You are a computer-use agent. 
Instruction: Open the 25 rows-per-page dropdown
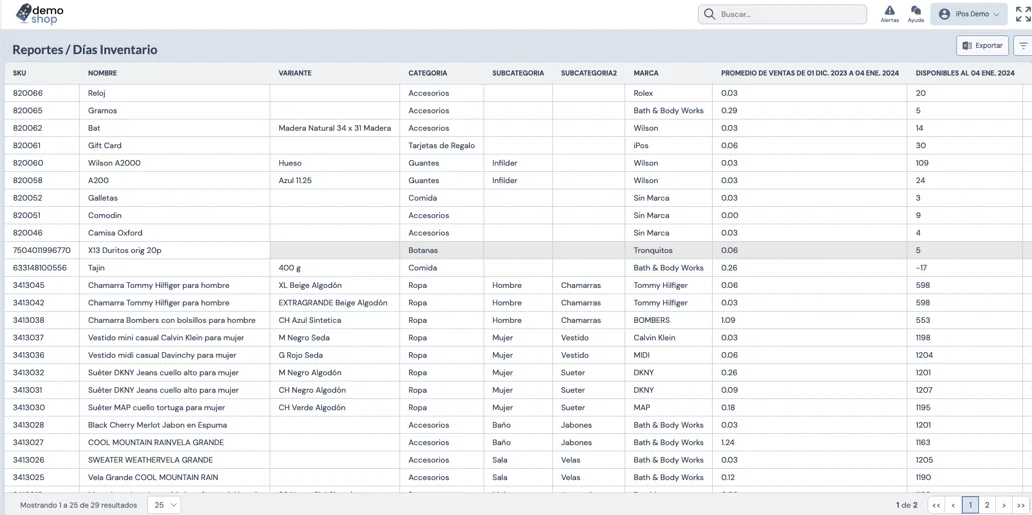(164, 505)
